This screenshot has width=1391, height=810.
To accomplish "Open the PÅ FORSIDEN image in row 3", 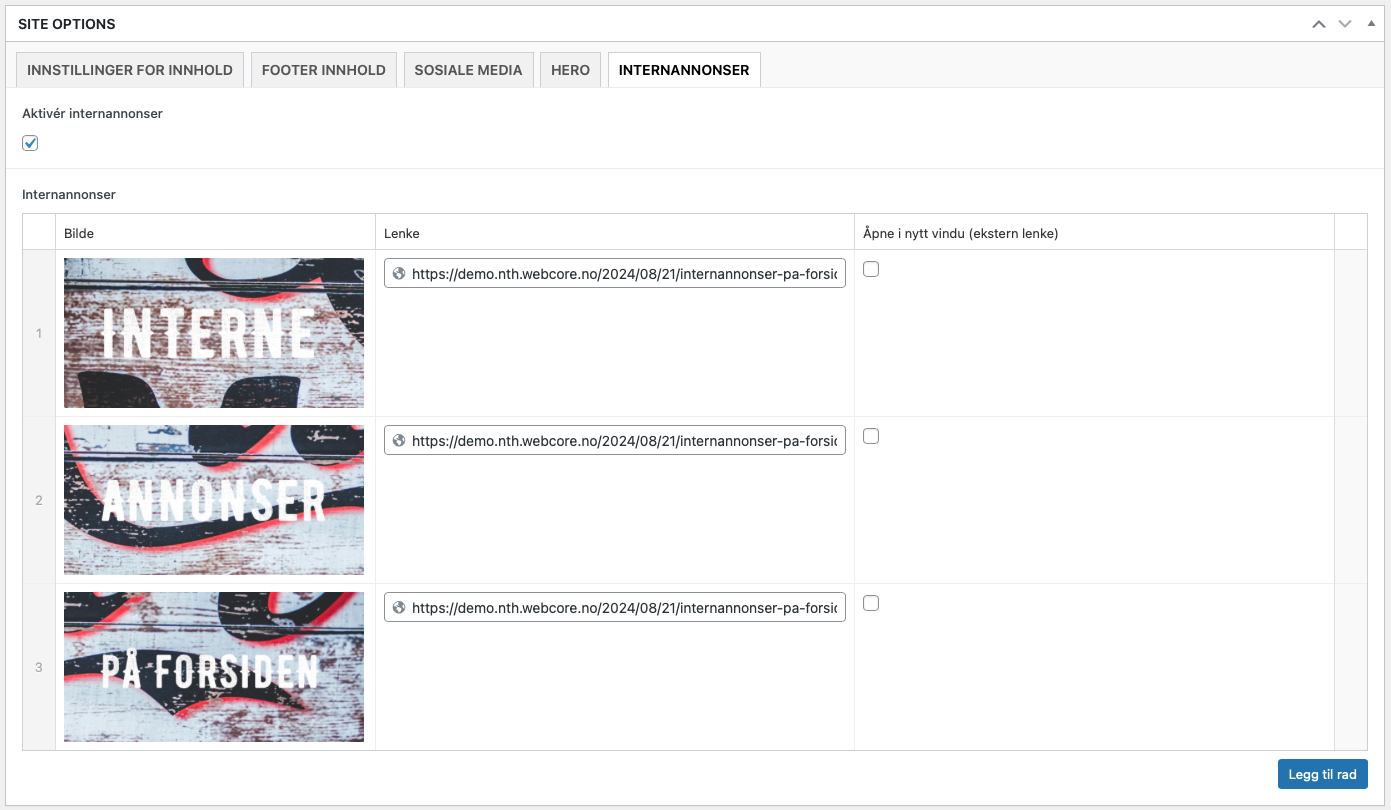I will tap(214, 667).
